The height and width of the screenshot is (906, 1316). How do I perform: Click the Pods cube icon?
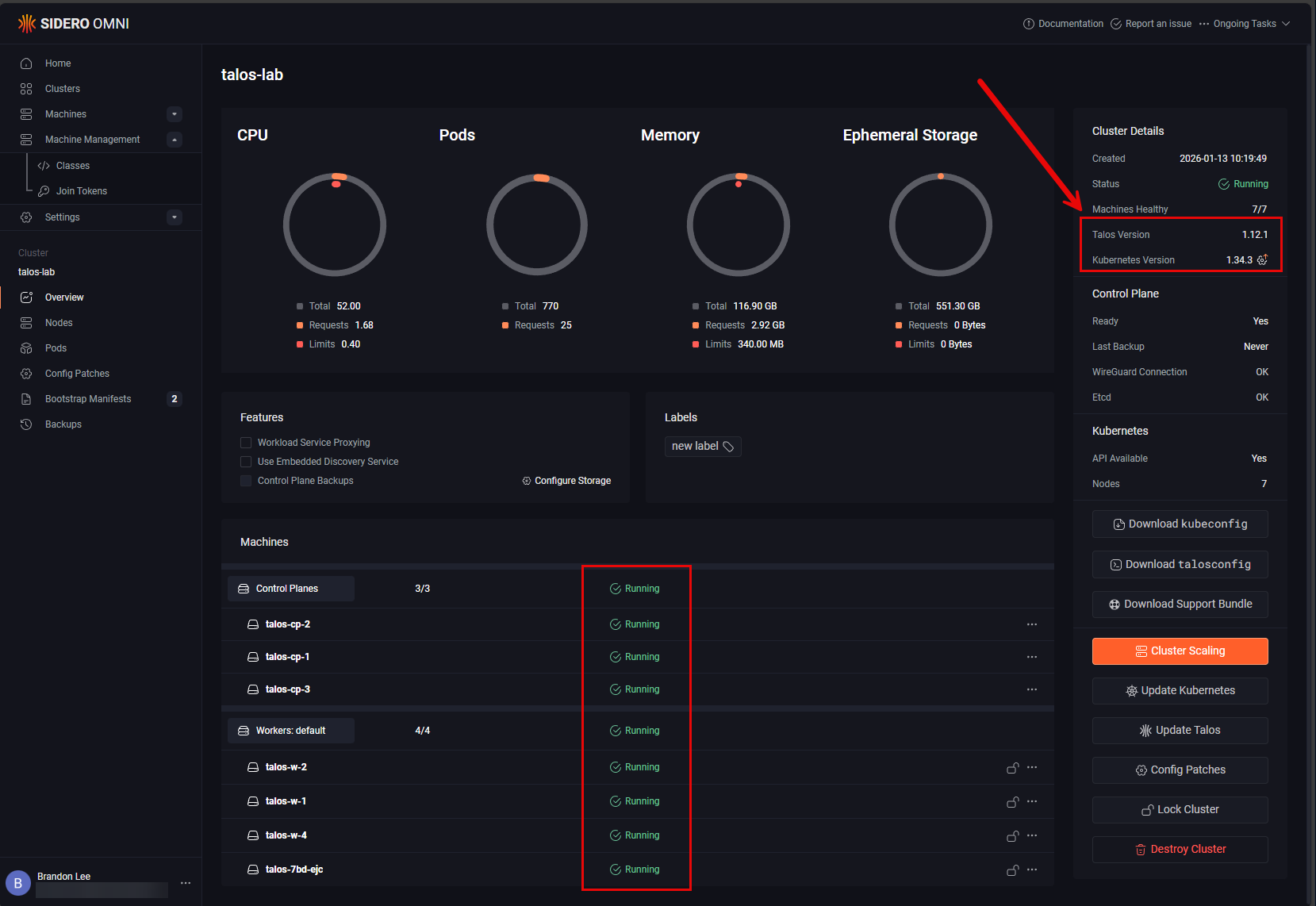(26, 348)
